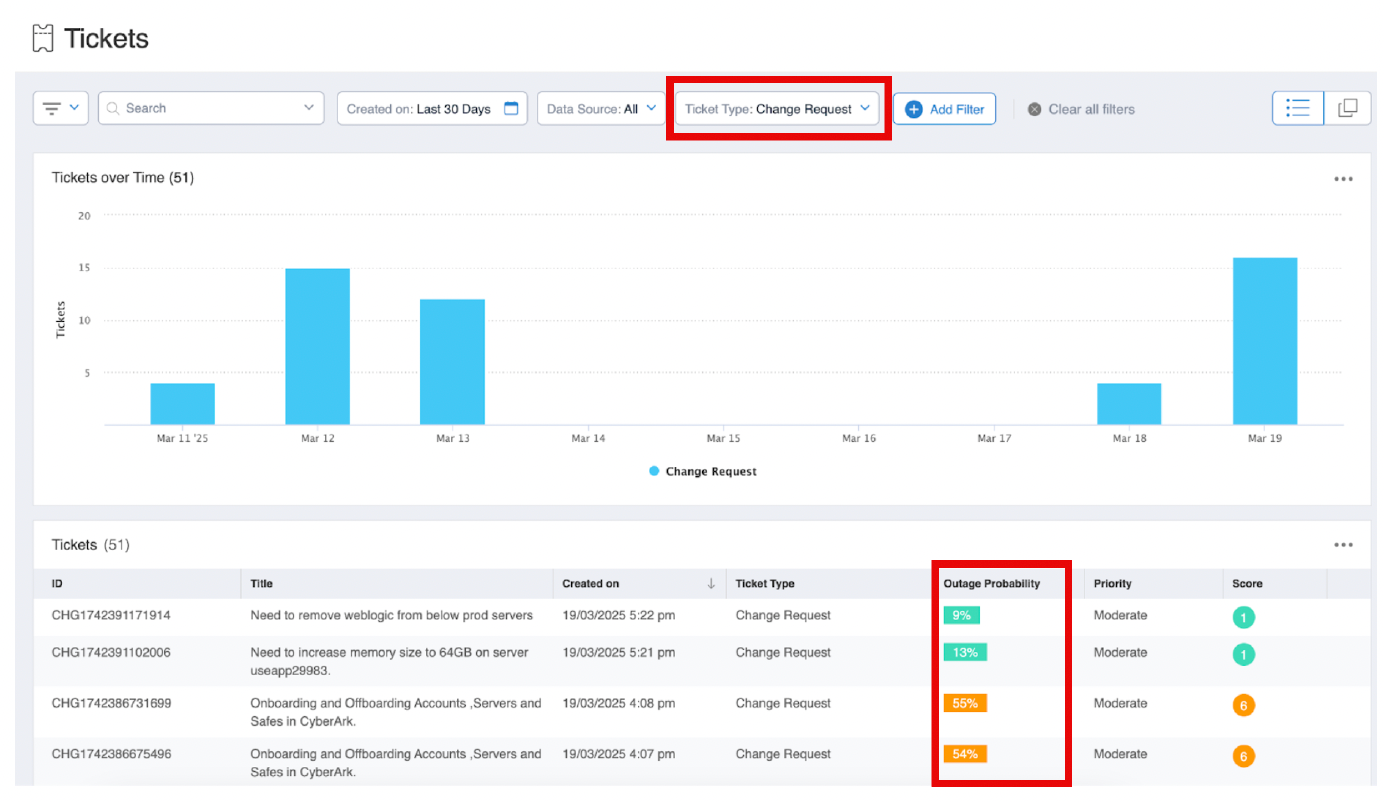Click the calendar icon in Created on filter
This screenshot has height=802, width=1384.
pos(511,109)
